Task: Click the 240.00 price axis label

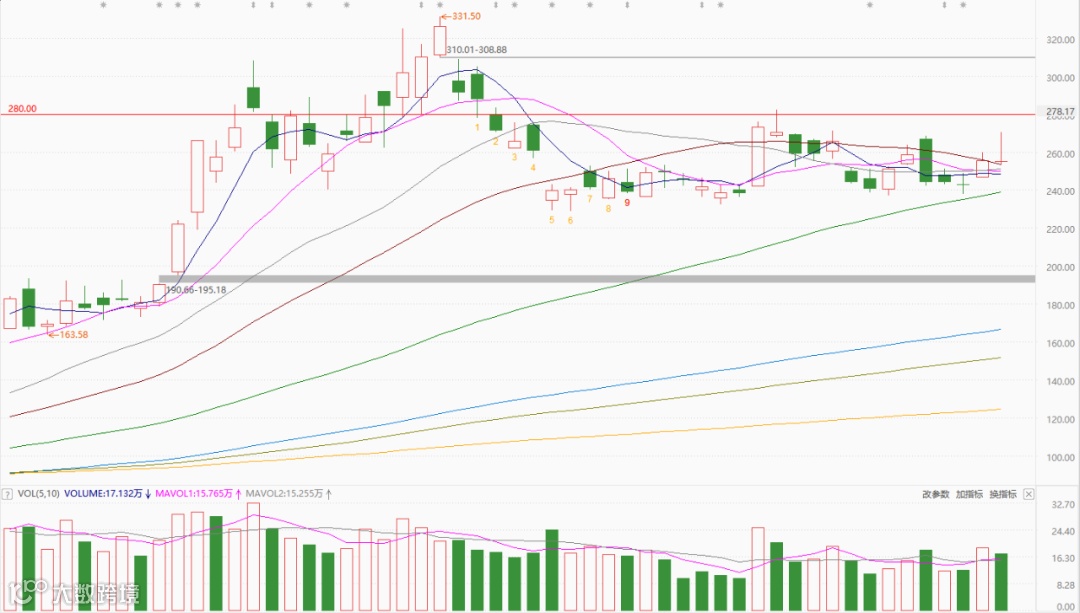Action: tap(1060, 191)
